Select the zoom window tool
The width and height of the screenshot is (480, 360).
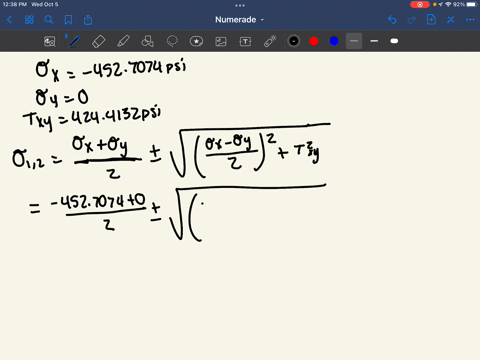click(50, 41)
